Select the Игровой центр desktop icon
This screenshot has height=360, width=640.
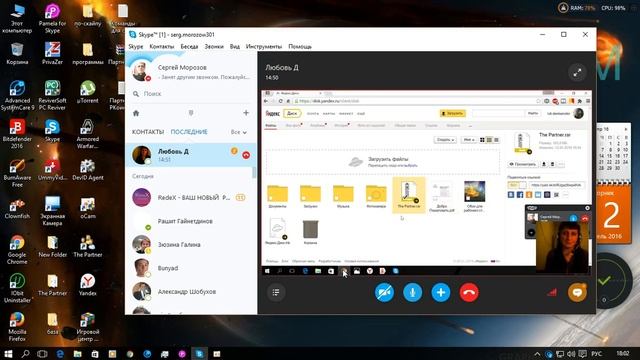point(87,327)
